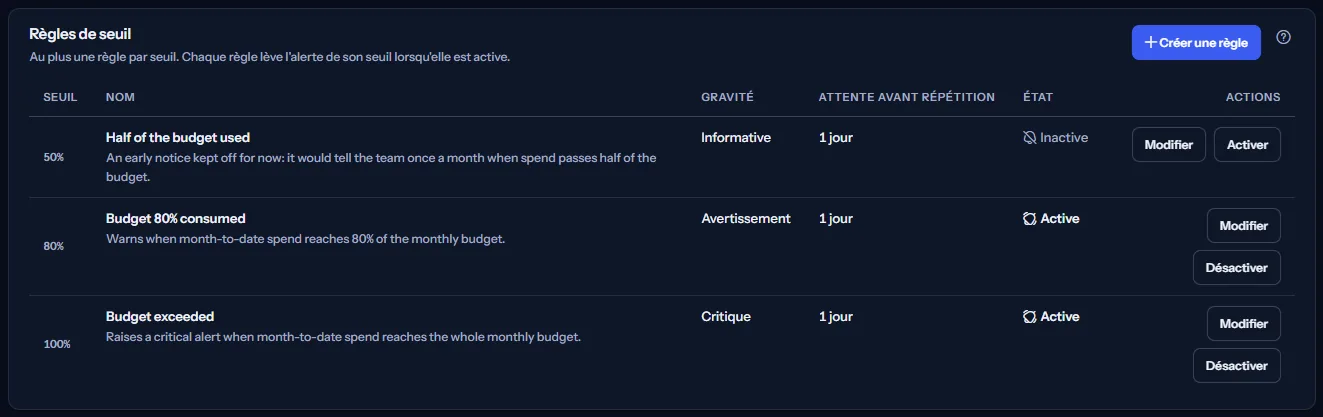Activate the Half of the budget used rule
The width and height of the screenshot is (1323, 417).
(x=1247, y=145)
